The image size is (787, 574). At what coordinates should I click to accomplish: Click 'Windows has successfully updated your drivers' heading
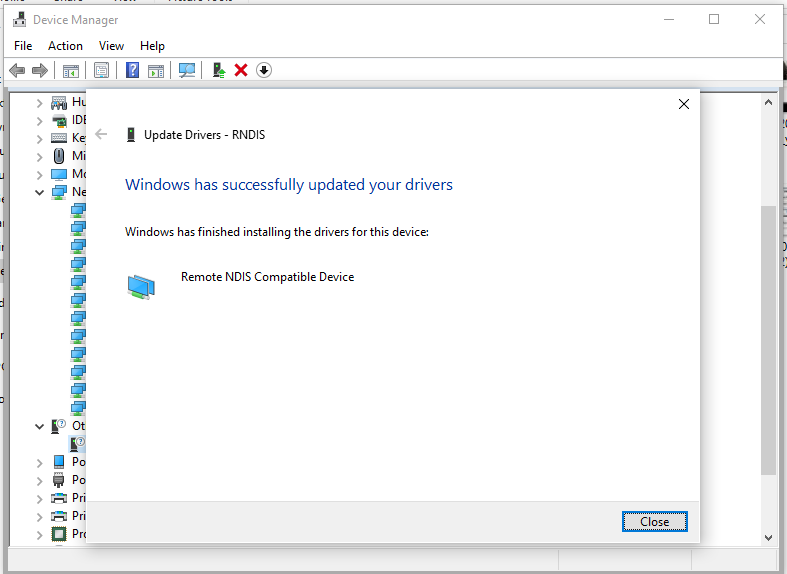(289, 185)
